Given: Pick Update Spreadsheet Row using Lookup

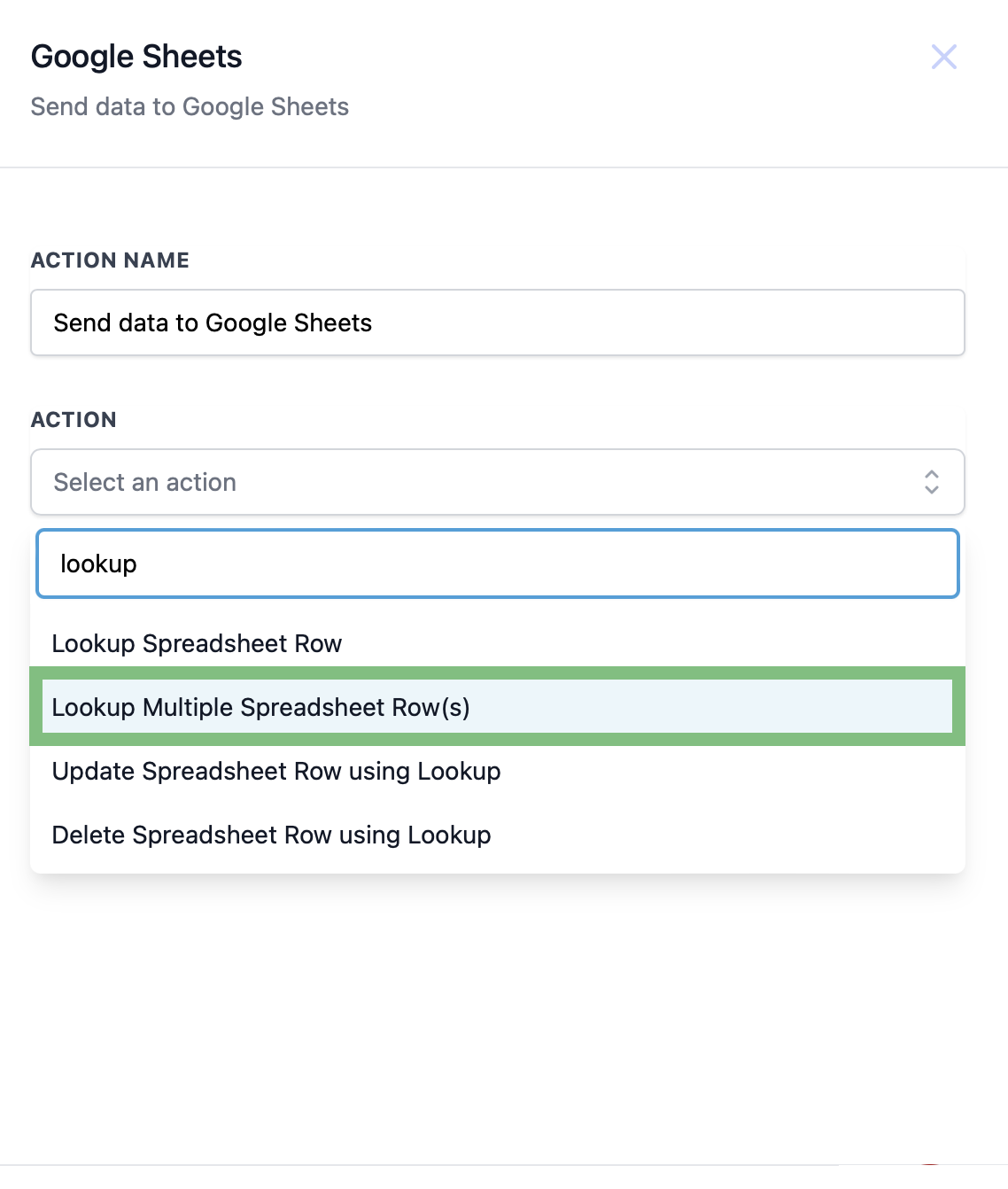Looking at the screenshot, I should click(x=498, y=771).
